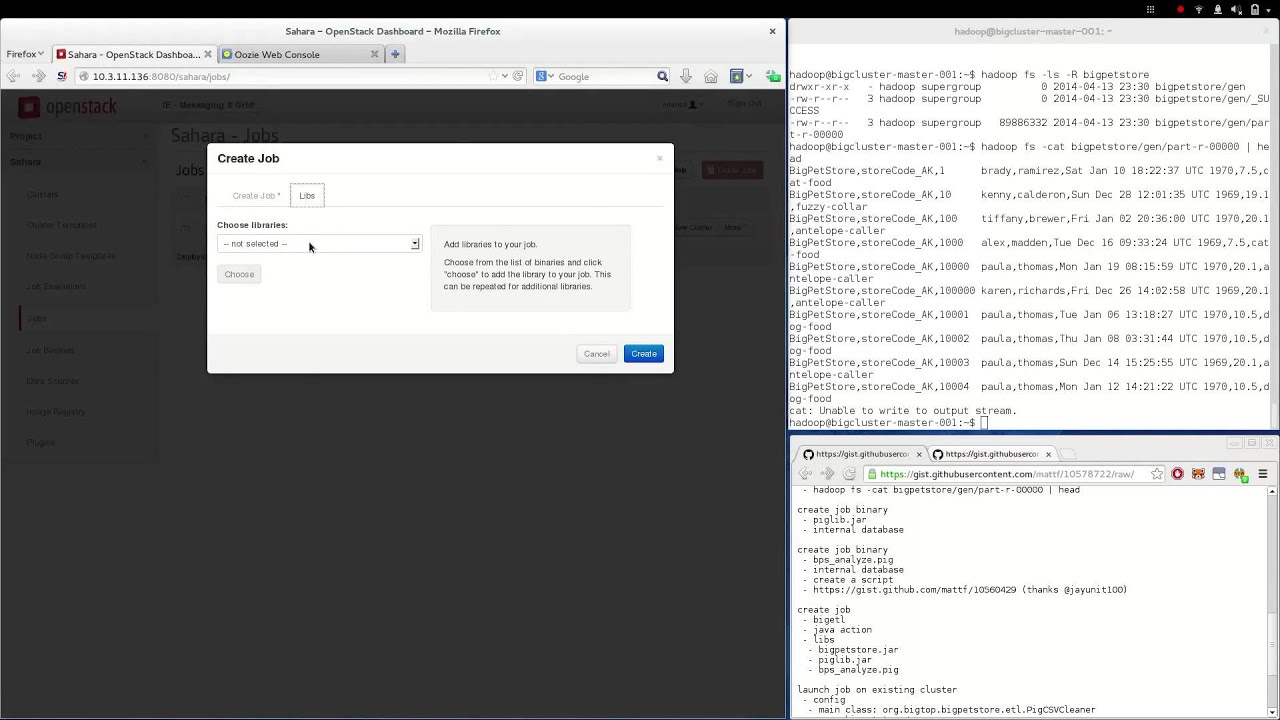Screen dimensions: 1280x720
Task: Go forward in Firefox
Action: pyautogui.click(x=38, y=76)
